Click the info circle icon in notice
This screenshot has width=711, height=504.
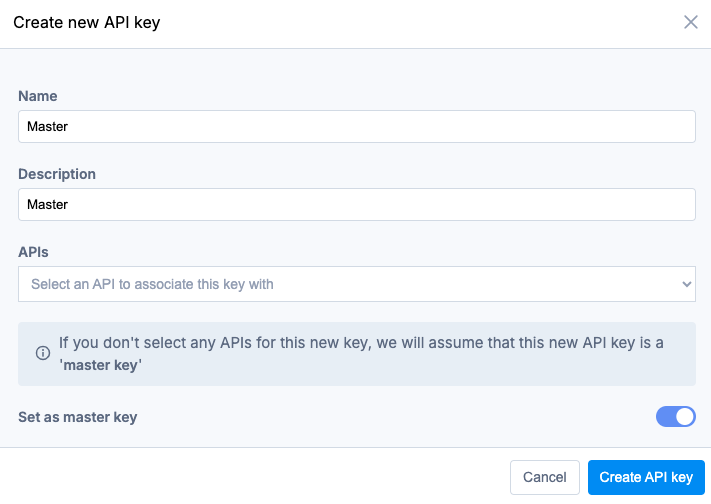(43, 353)
